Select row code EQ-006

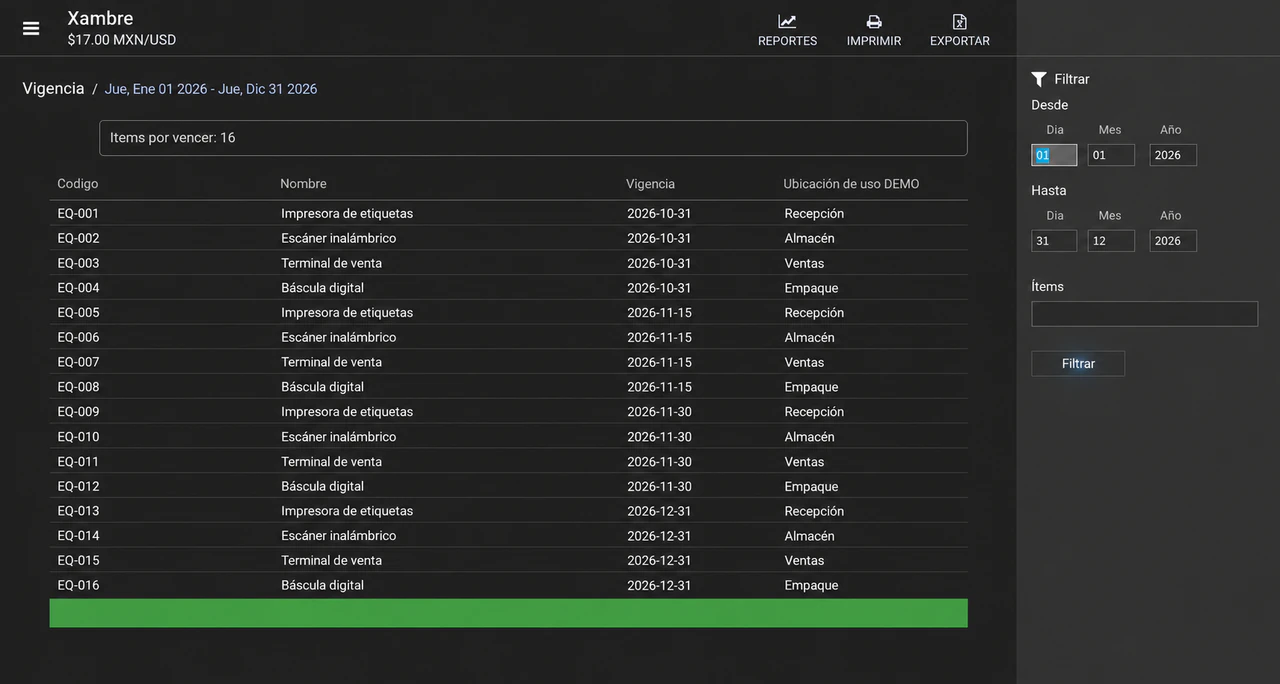click(78, 337)
